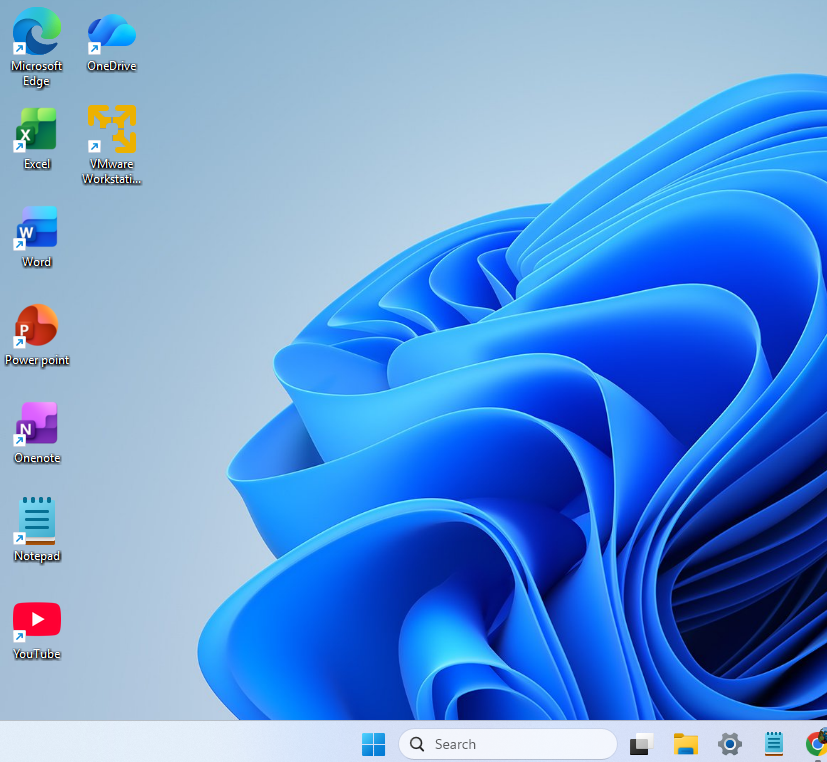This screenshot has width=827, height=762.
Task: Select the OneNote desktop shortcut
Action: click(x=36, y=424)
